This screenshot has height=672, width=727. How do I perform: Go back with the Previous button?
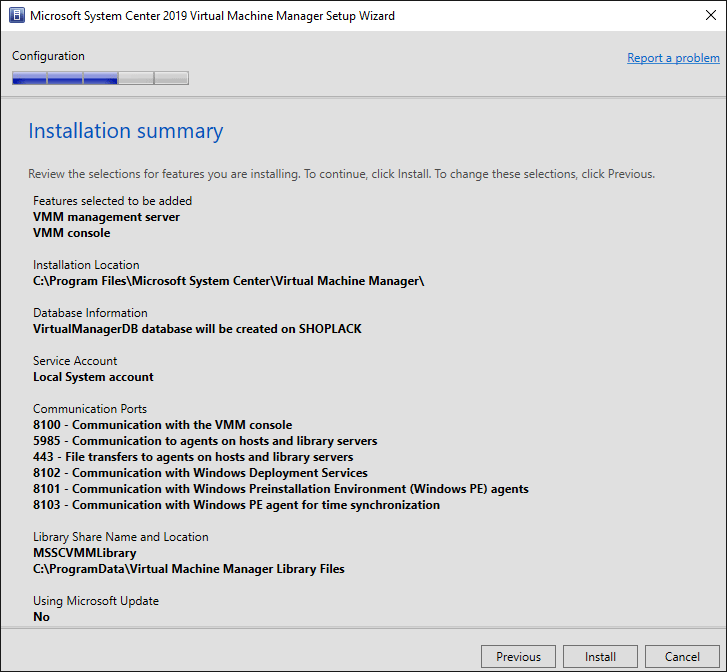518,657
